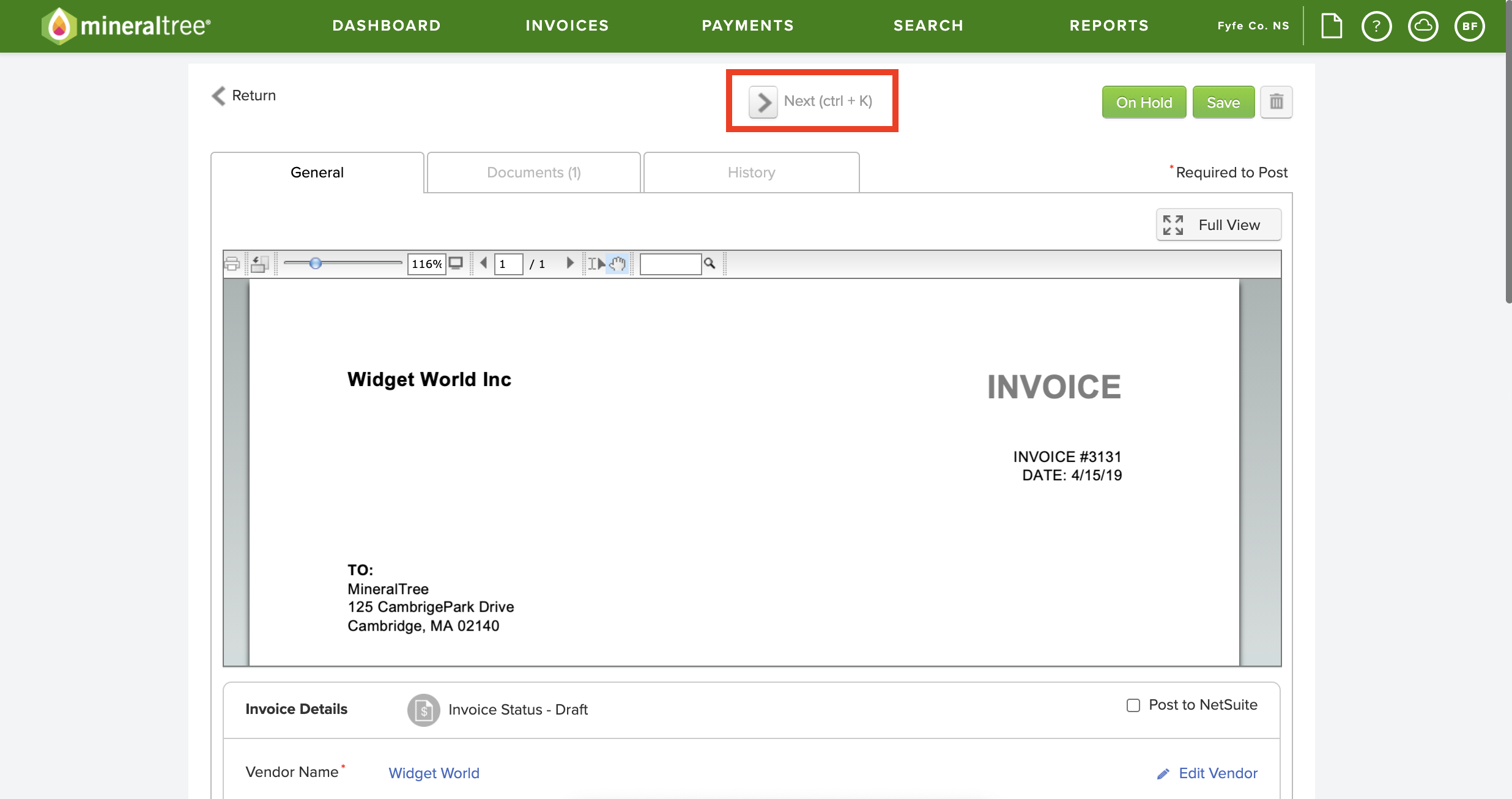1512x799 pixels.
Task: Click the Return back arrow icon
Action: point(219,95)
